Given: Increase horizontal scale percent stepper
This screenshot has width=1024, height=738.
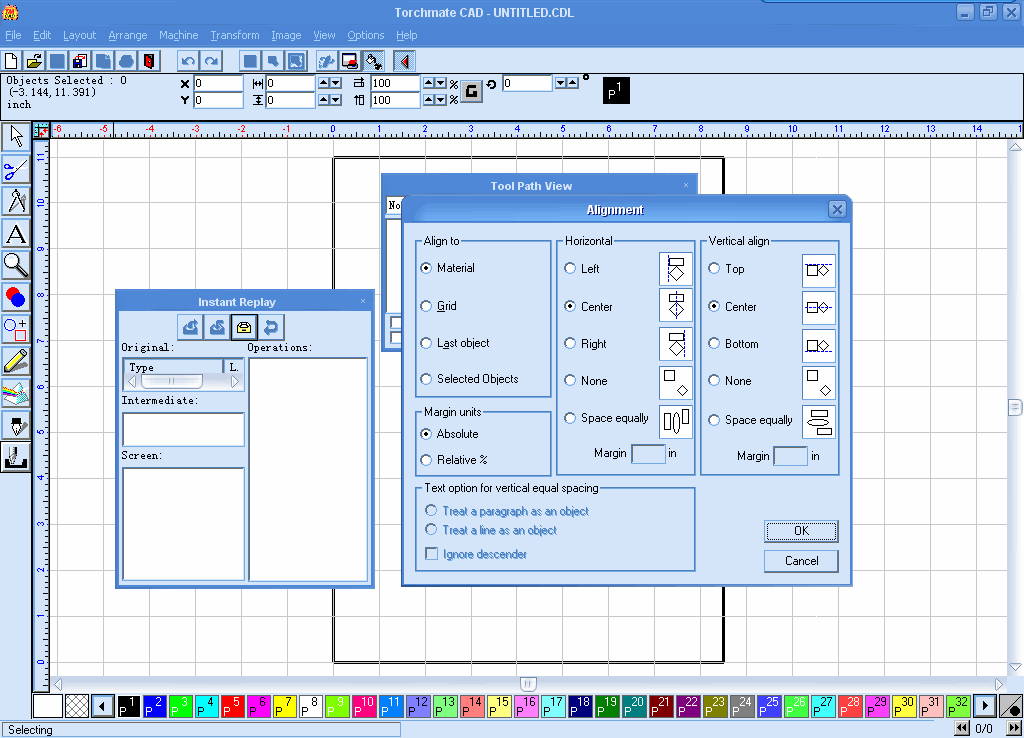Looking at the screenshot, I should click(429, 83).
